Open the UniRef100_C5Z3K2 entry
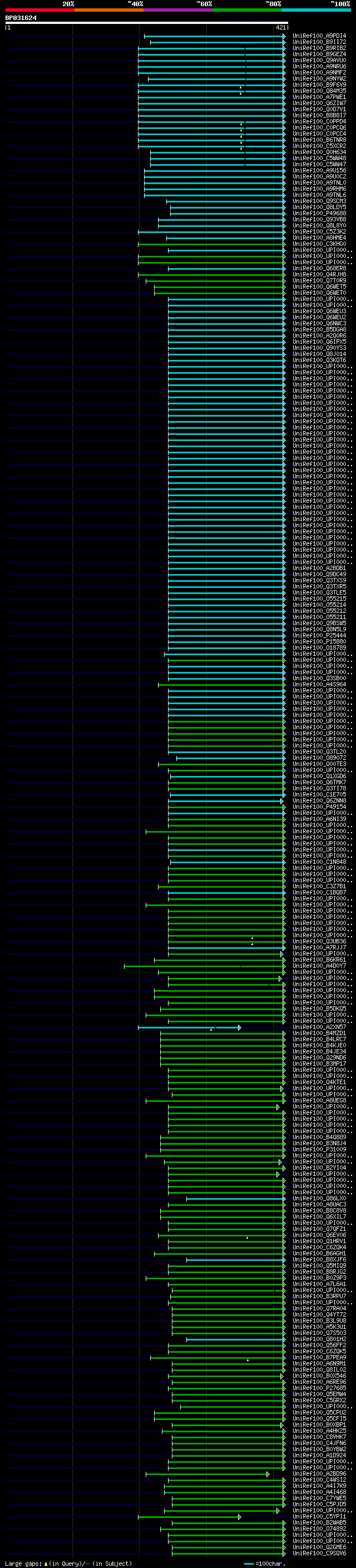The height and width of the screenshot is (1568, 356). click(319, 231)
